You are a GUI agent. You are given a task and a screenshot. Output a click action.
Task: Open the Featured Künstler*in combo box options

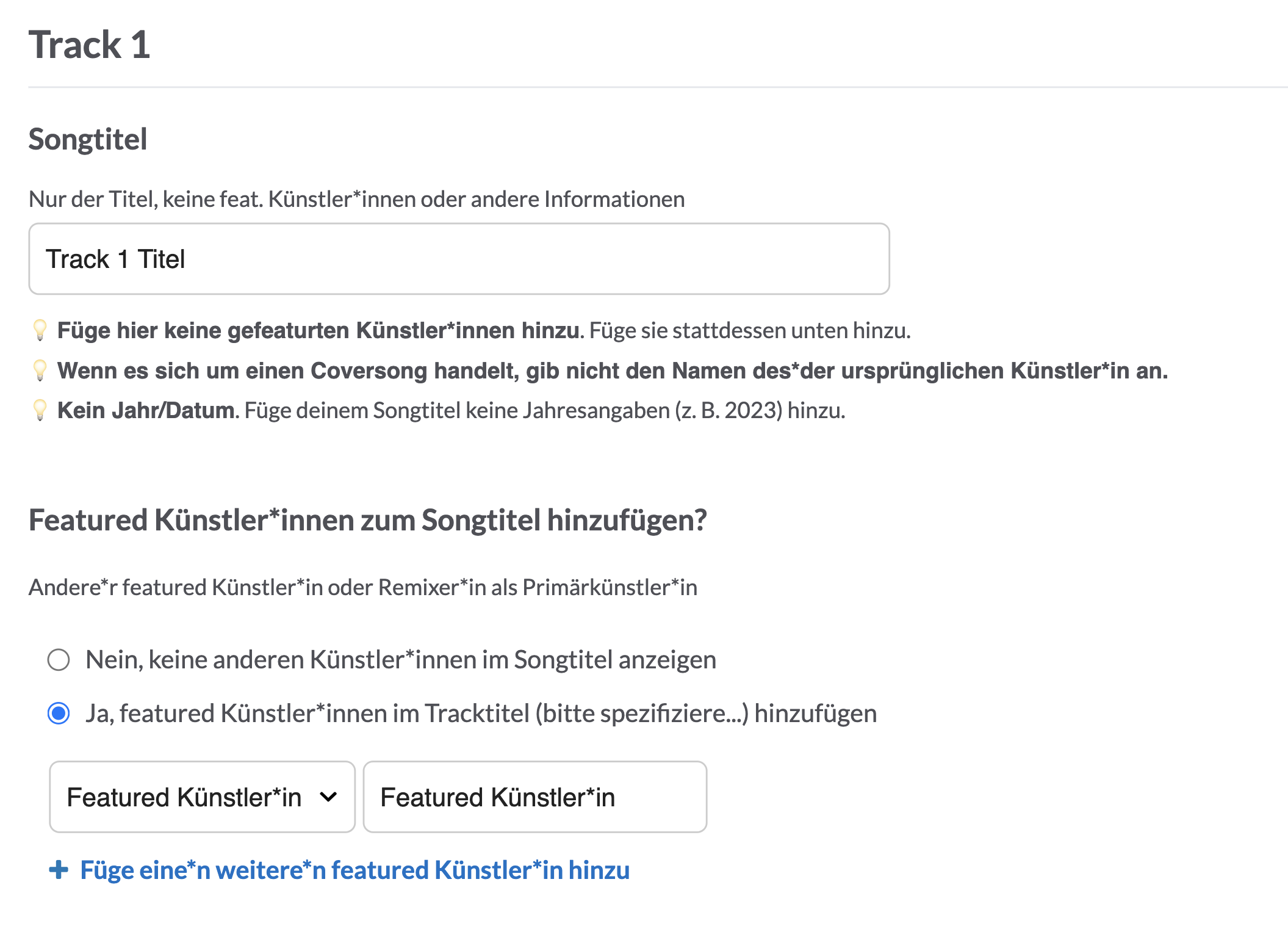(x=201, y=797)
